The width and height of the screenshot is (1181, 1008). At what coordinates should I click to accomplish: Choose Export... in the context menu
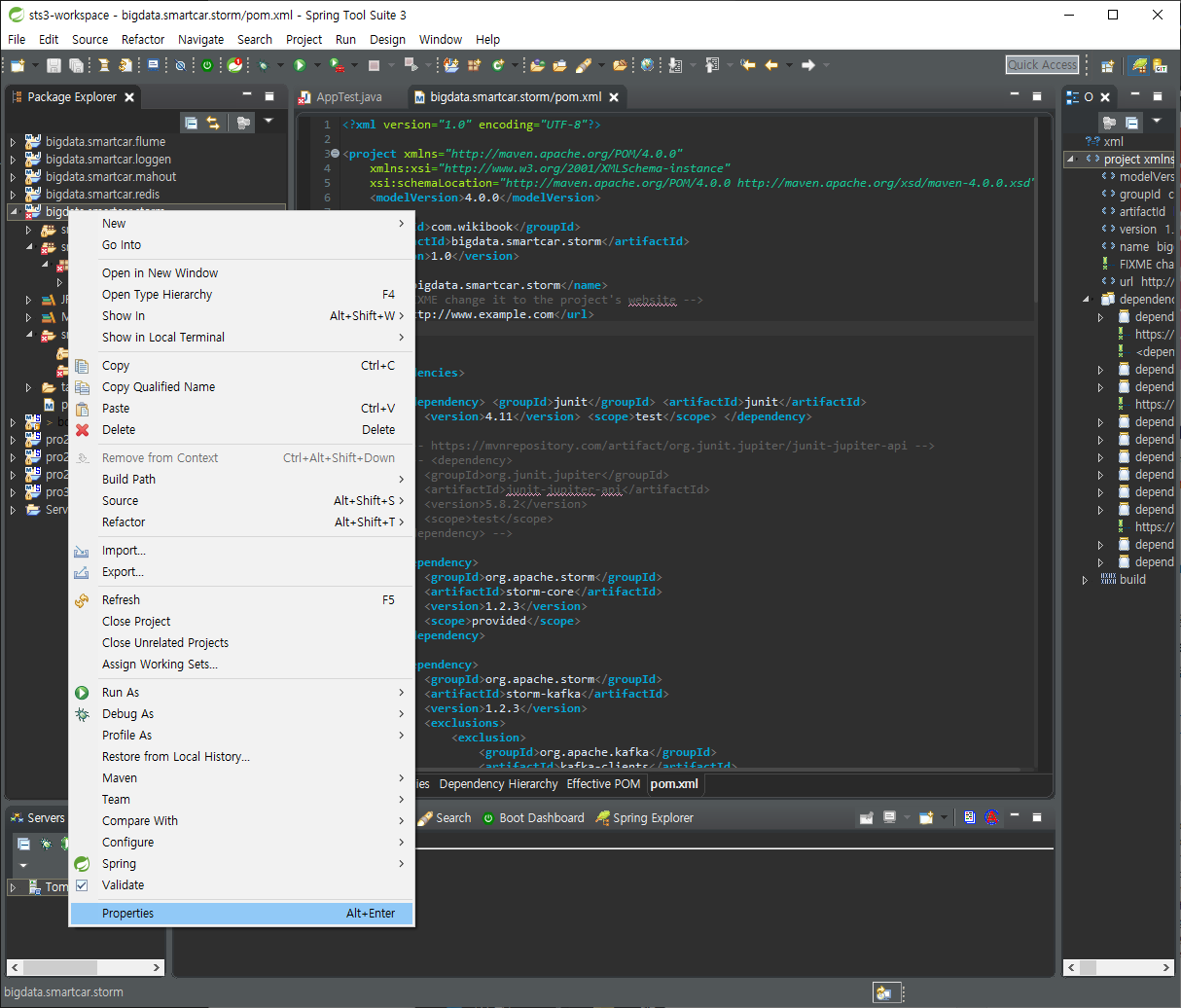[x=241, y=572]
